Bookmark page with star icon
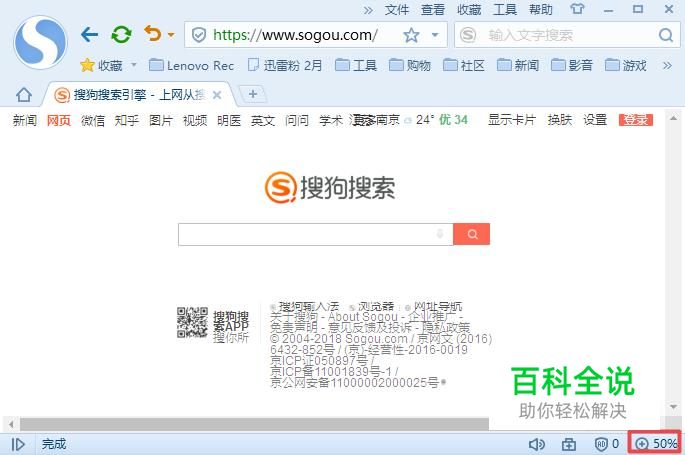 point(411,35)
